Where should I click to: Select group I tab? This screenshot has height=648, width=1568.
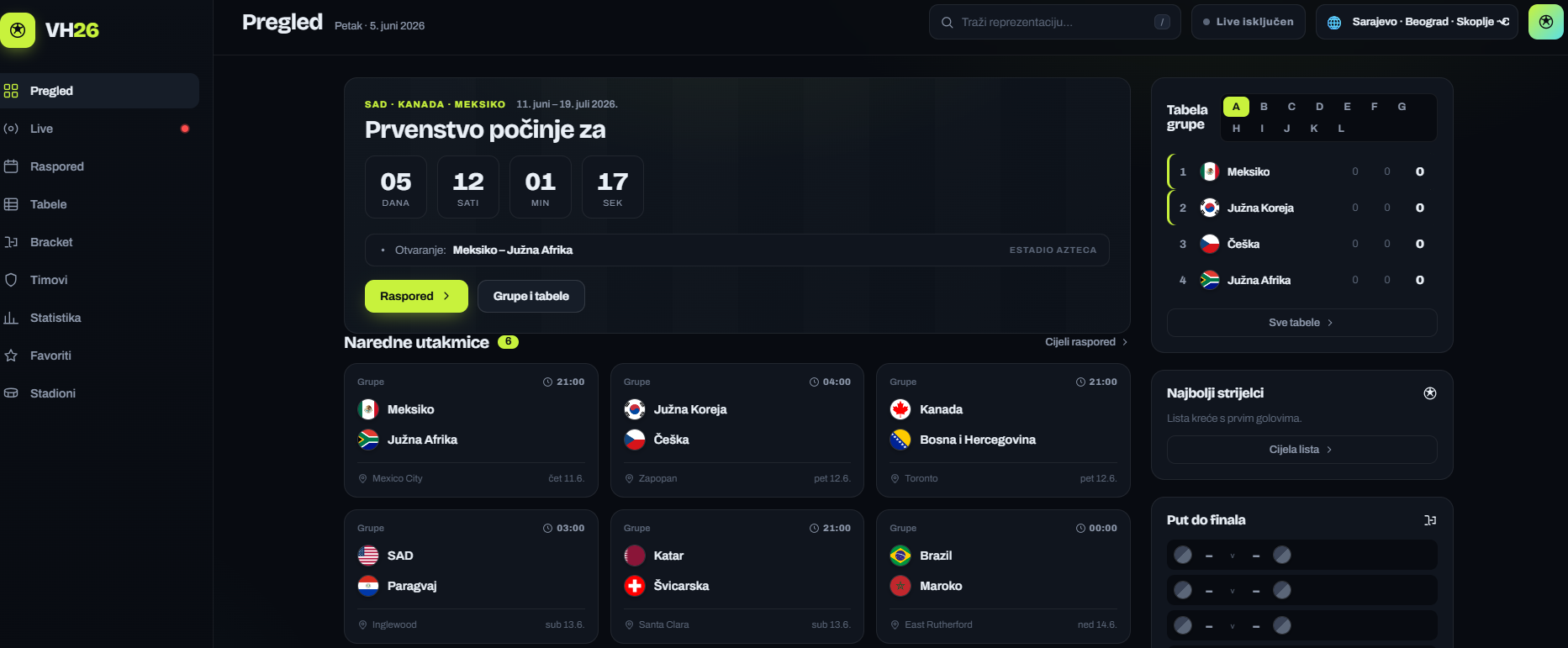[x=1262, y=129]
